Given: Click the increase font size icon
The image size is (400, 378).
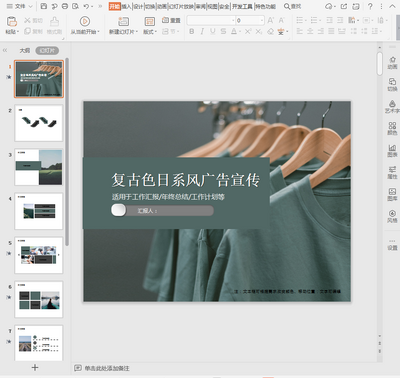Looking at the screenshot, I should (x=271, y=20).
